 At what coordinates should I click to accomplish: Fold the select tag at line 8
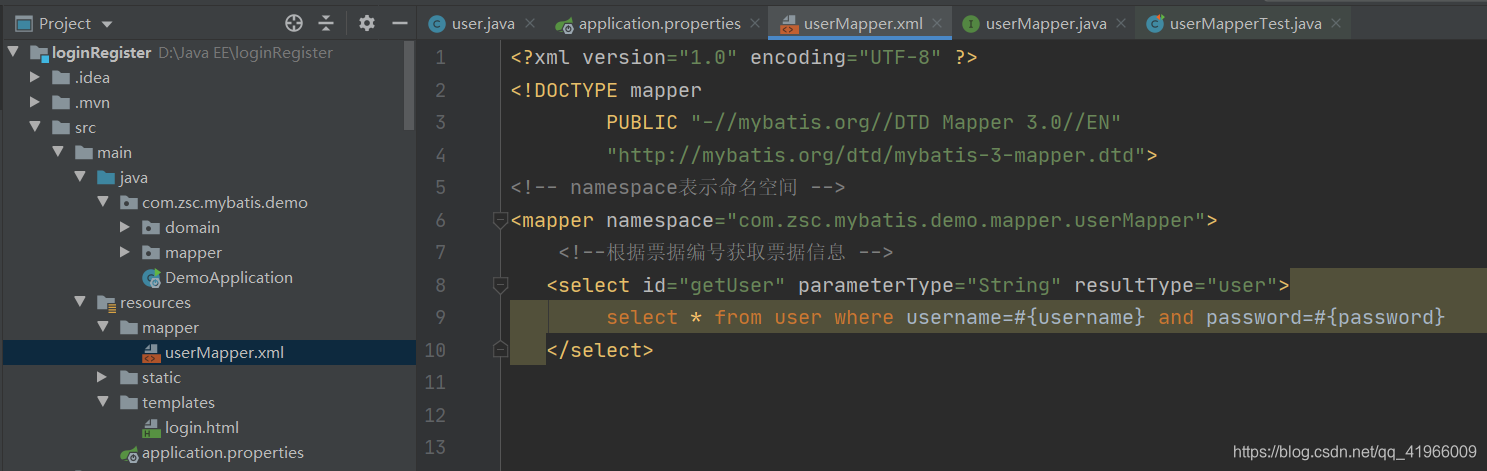[500, 286]
